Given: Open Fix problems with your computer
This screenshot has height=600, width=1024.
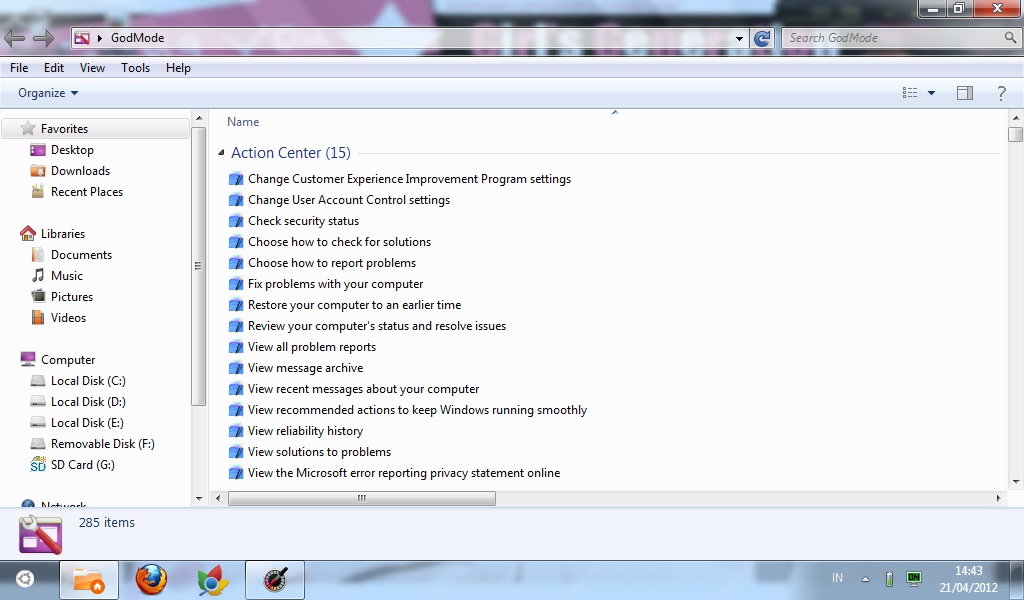Looking at the screenshot, I should [x=335, y=284].
